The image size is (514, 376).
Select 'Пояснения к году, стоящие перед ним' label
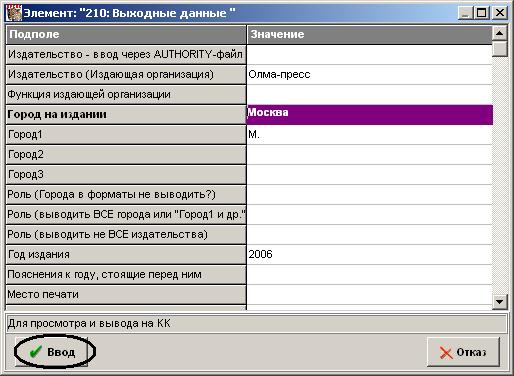(126, 274)
